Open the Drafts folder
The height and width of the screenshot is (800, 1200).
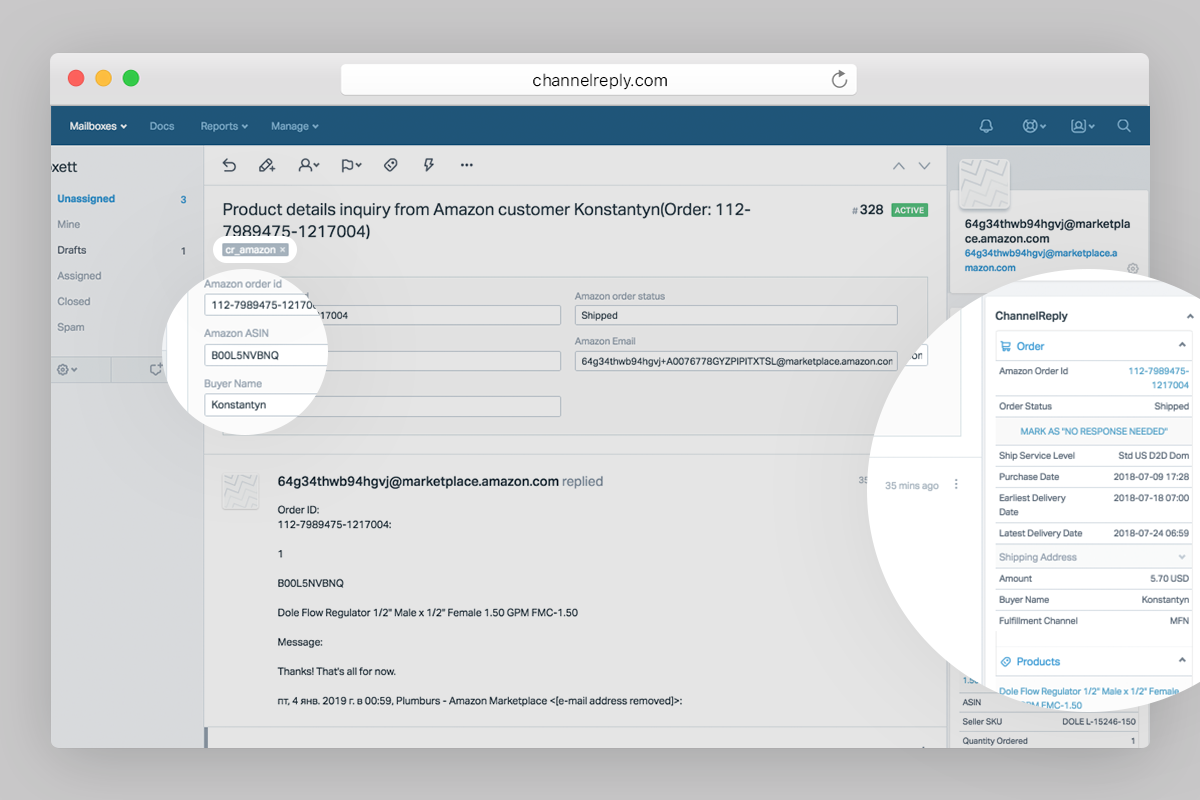pyautogui.click(x=72, y=250)
